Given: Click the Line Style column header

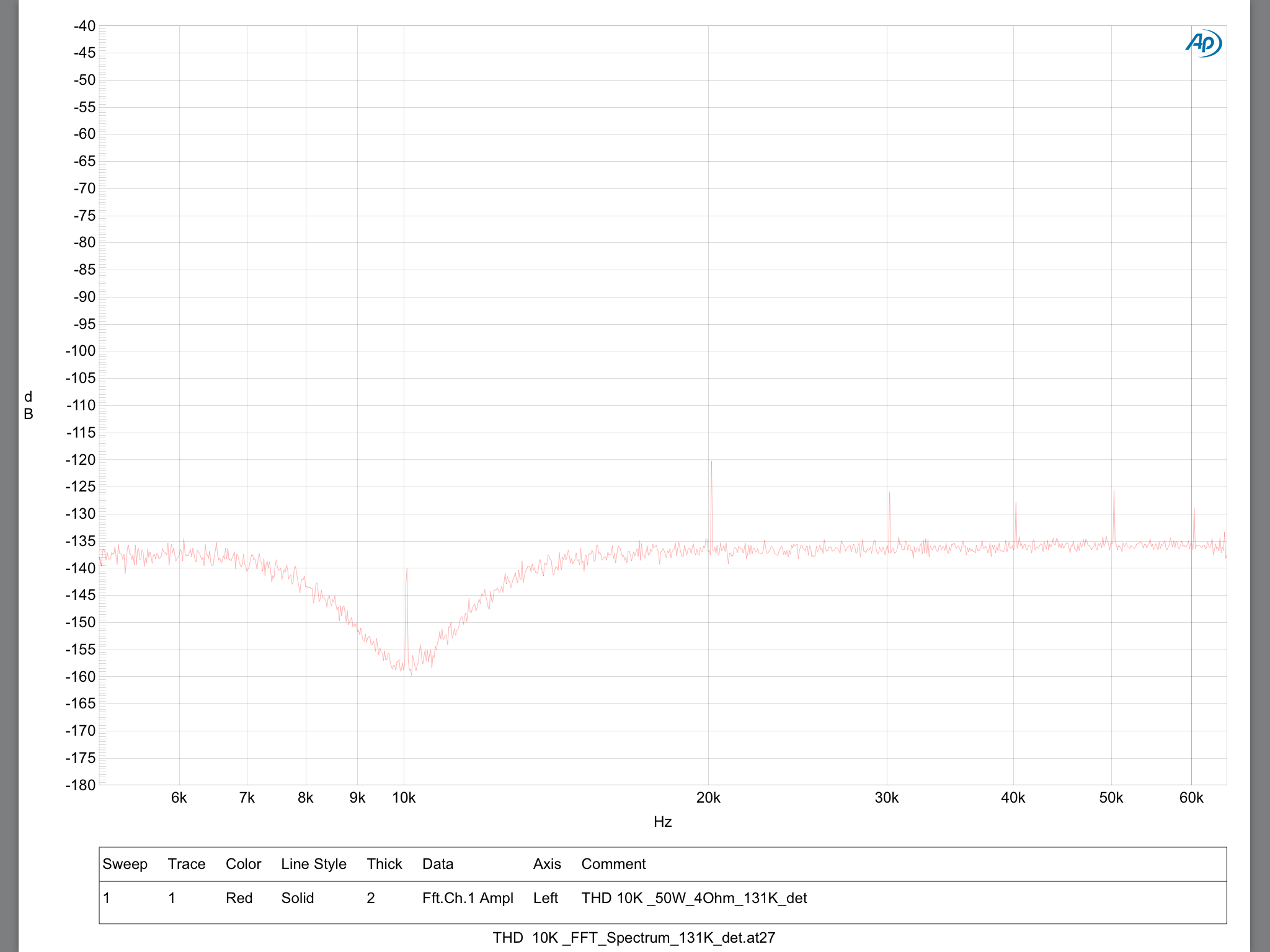Looking at the screenshot, I should [313, 864].
